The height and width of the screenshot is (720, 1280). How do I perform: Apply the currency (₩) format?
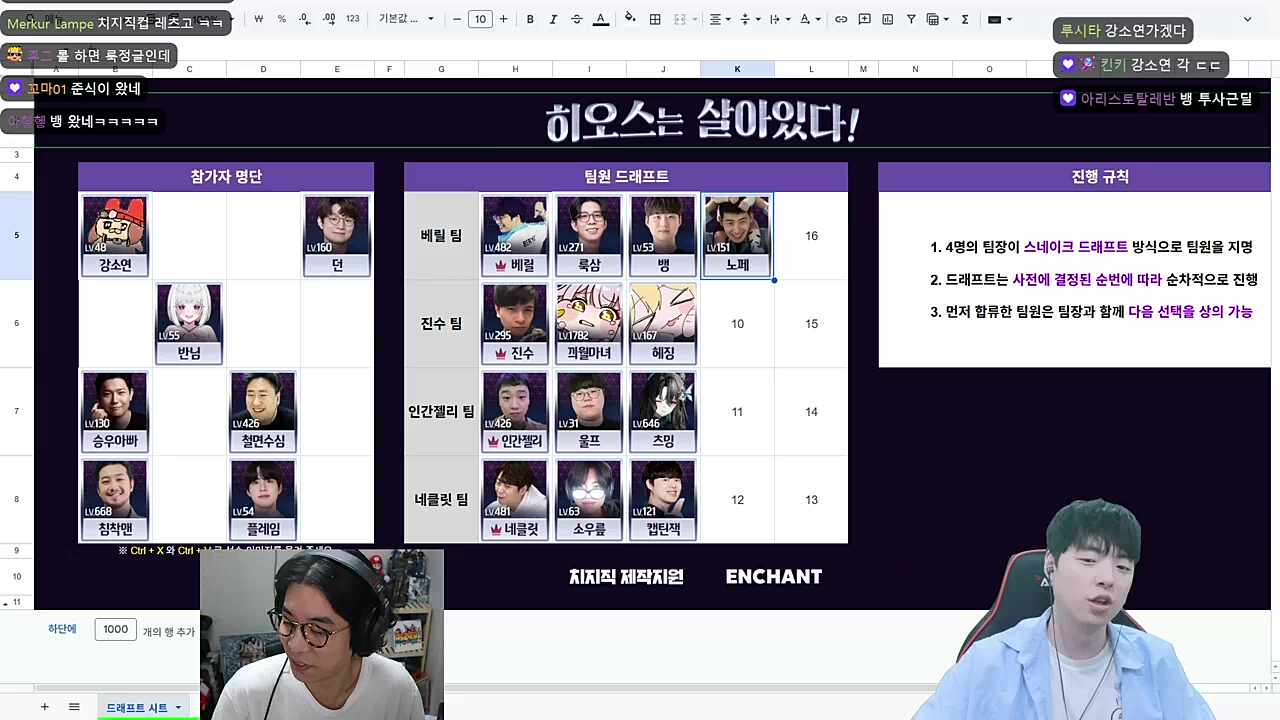[259, 19]
